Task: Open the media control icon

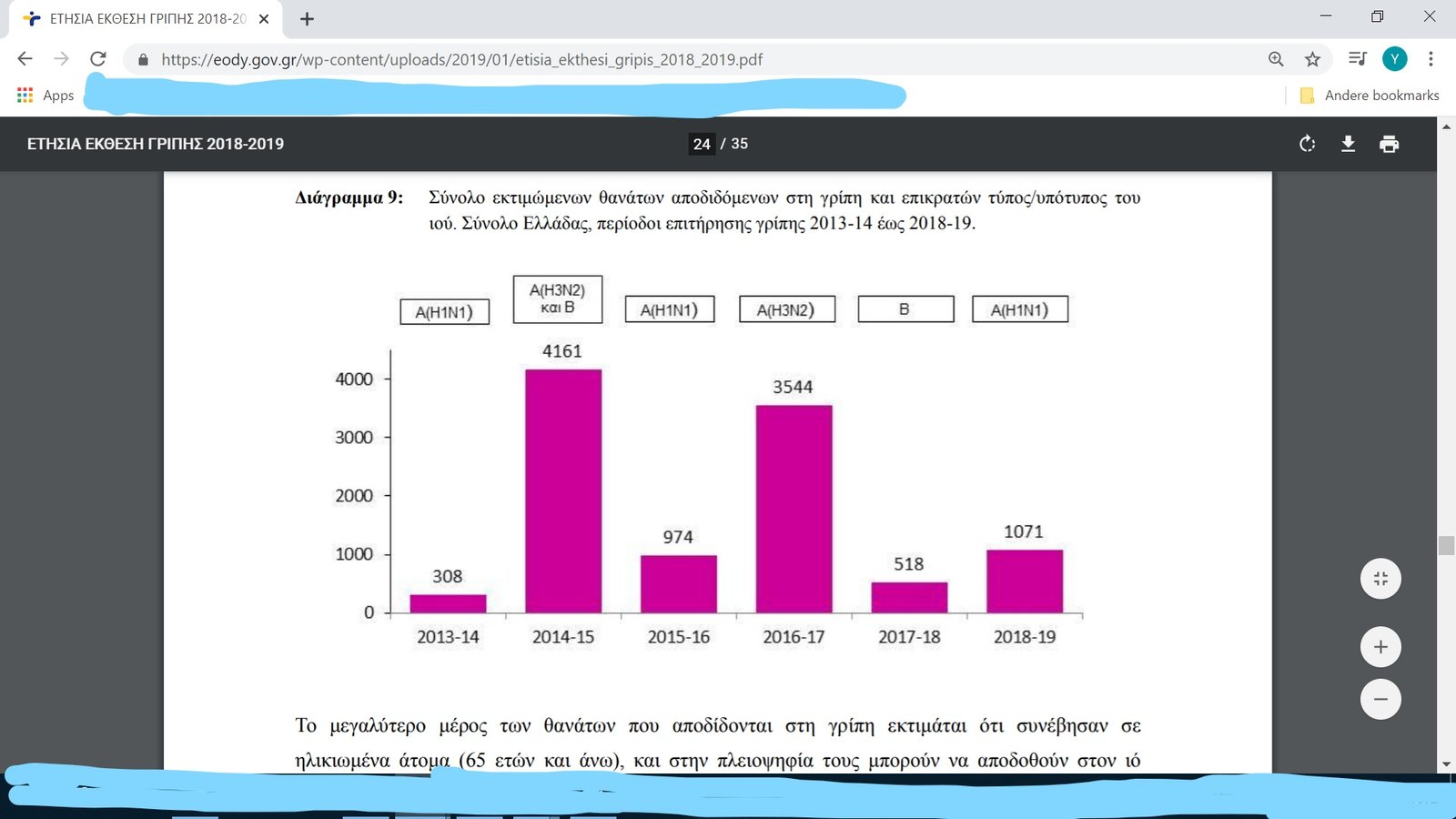Action: point(1357,59)
